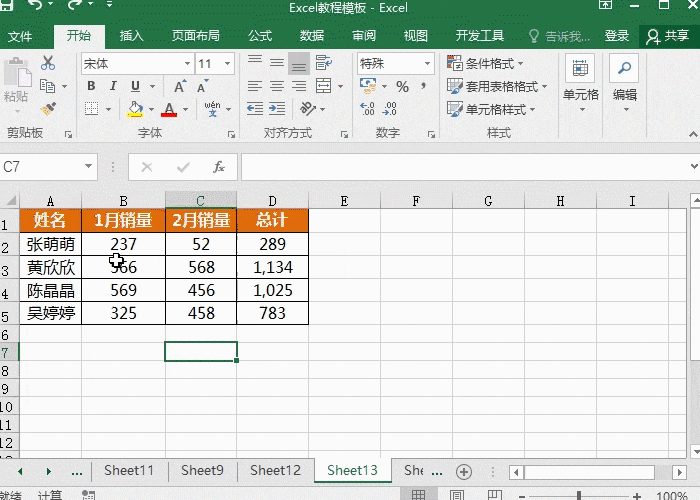The image size is (700, 500).
Task: Open the font name dropdown 宋体
Action: (x=136, y=63)
